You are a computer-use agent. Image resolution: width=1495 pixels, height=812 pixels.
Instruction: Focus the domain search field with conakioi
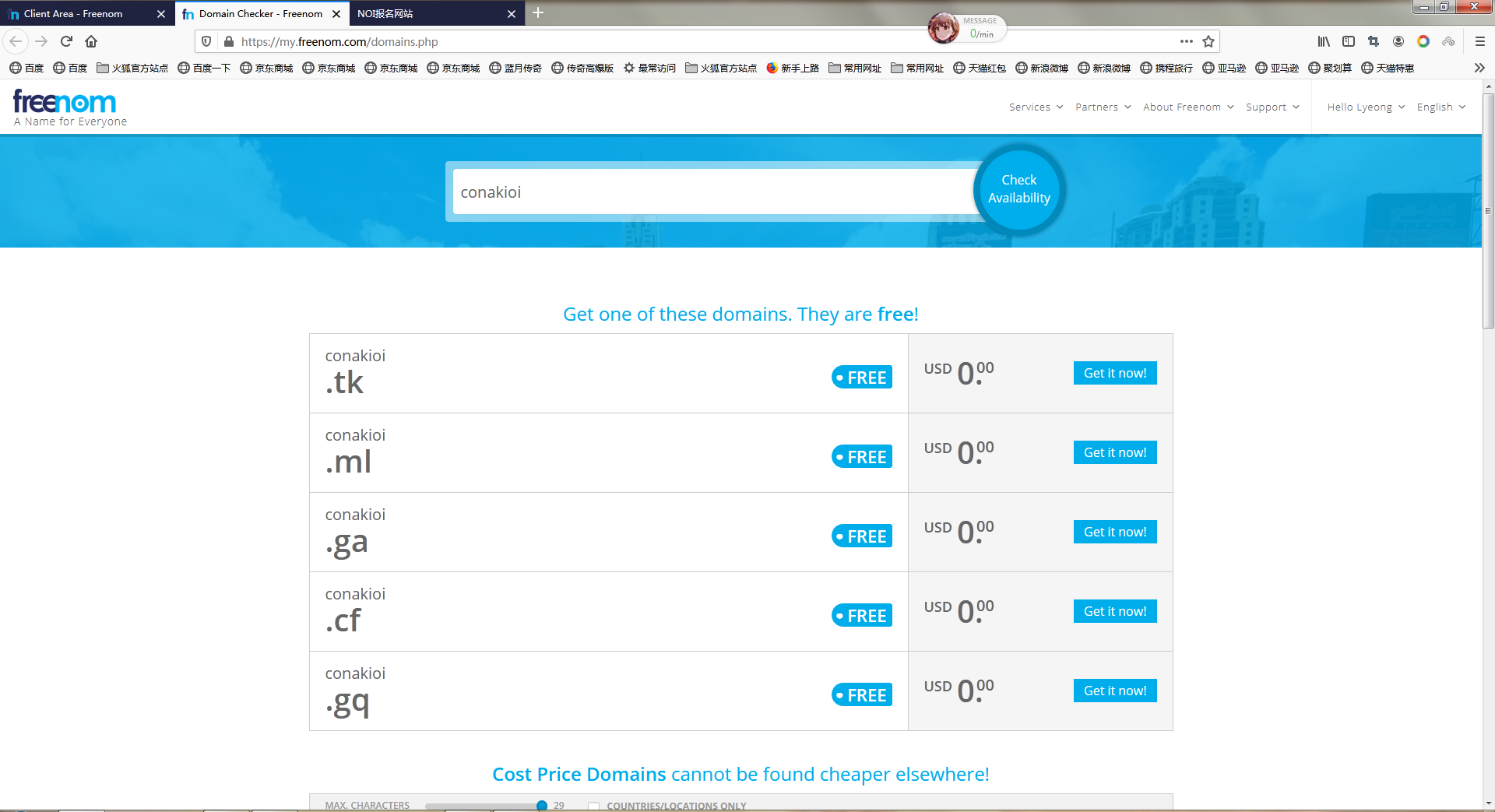click(x=713, y=192)
